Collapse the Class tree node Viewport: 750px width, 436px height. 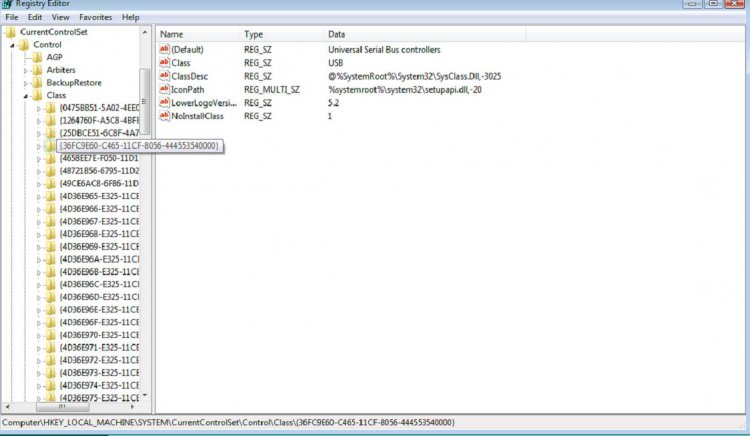tap(25, 96)
